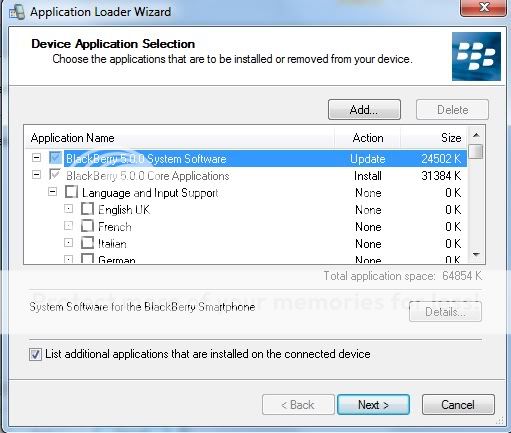Select the French row label
511x433 pixels.
[x=115, y=227]
